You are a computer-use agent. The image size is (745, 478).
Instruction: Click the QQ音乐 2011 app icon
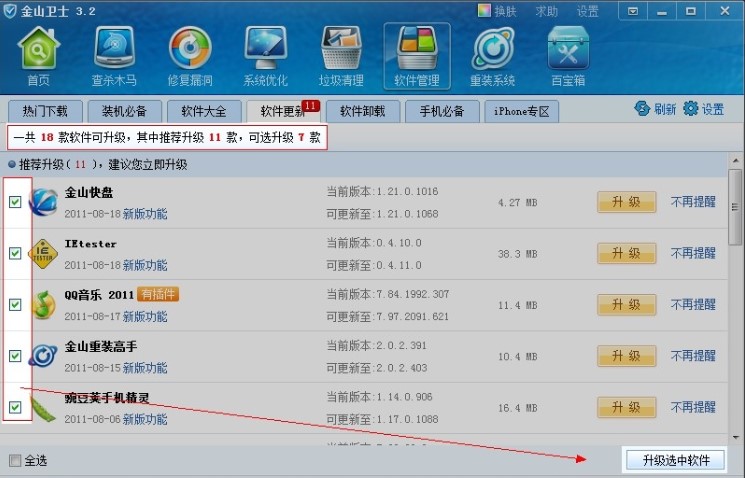pyautogui.click(x=43, y=305)
